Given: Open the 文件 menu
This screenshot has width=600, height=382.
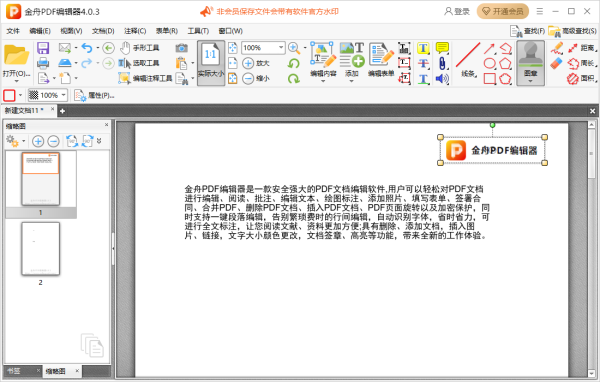Looking at the screenshot, I should [13, 31].
